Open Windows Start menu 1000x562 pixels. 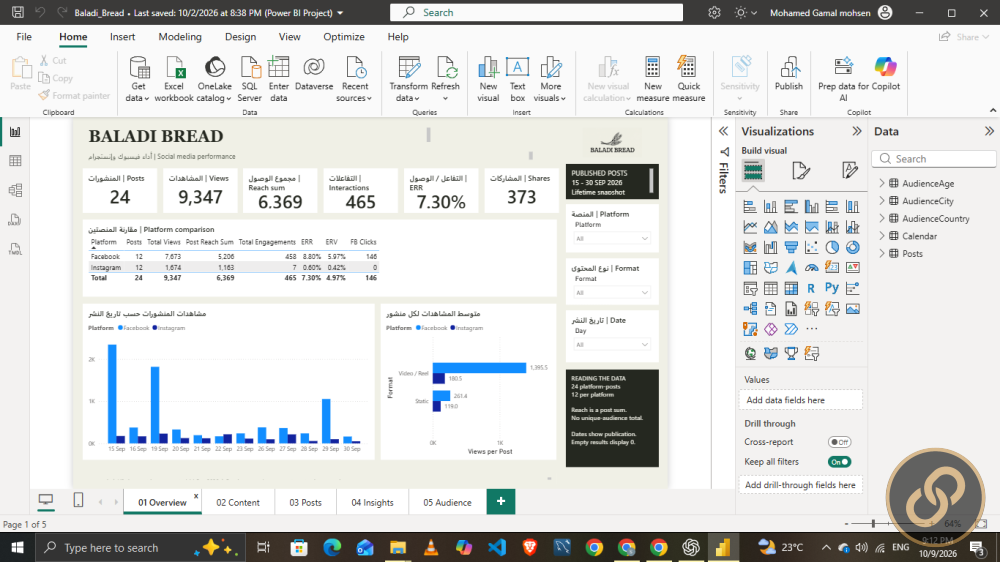17,547
